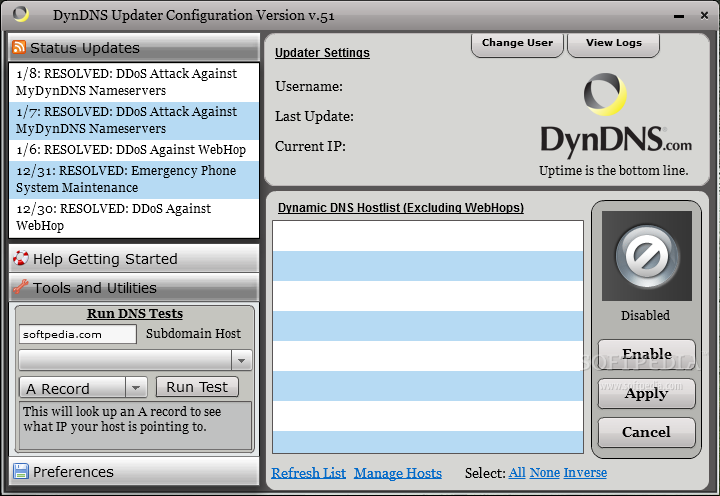The width and height of the screenshot is (720, 496).
Task: Click the Subdomain Host label
Action: click(x=193, y=333)
